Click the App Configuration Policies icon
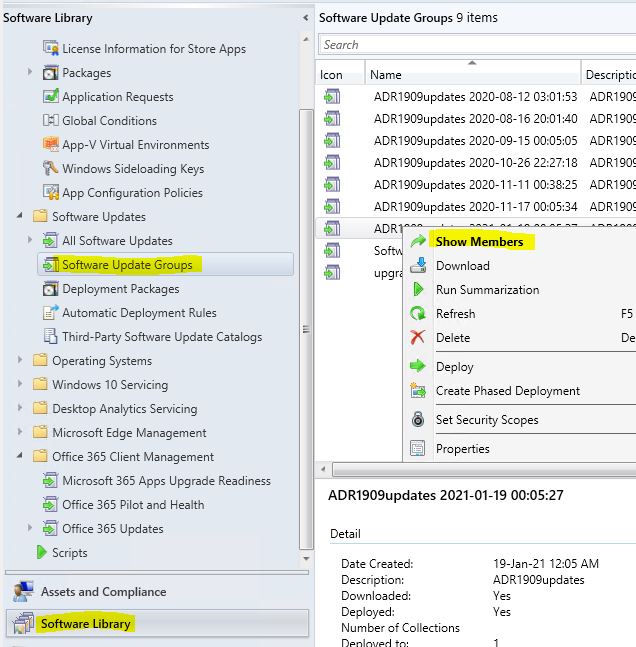This screenshot has height=647, width=636. (x=51, y=192)
